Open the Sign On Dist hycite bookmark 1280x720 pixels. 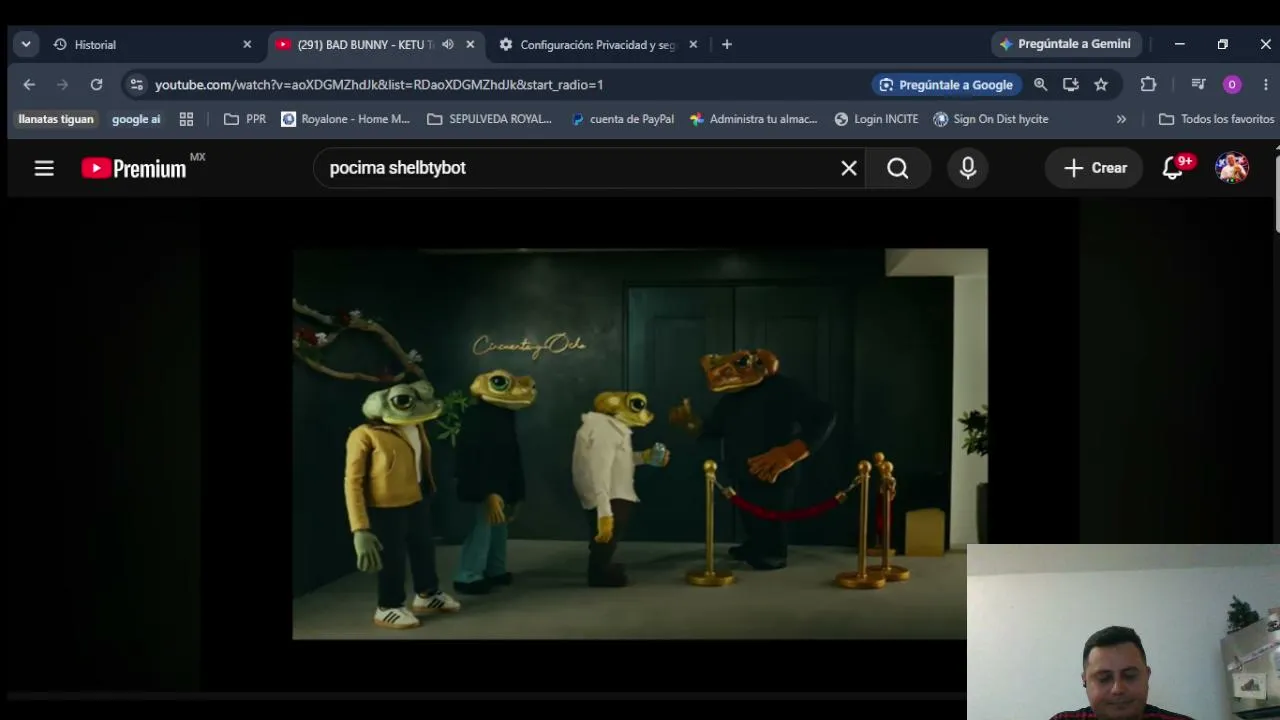(x=991, y=119)
